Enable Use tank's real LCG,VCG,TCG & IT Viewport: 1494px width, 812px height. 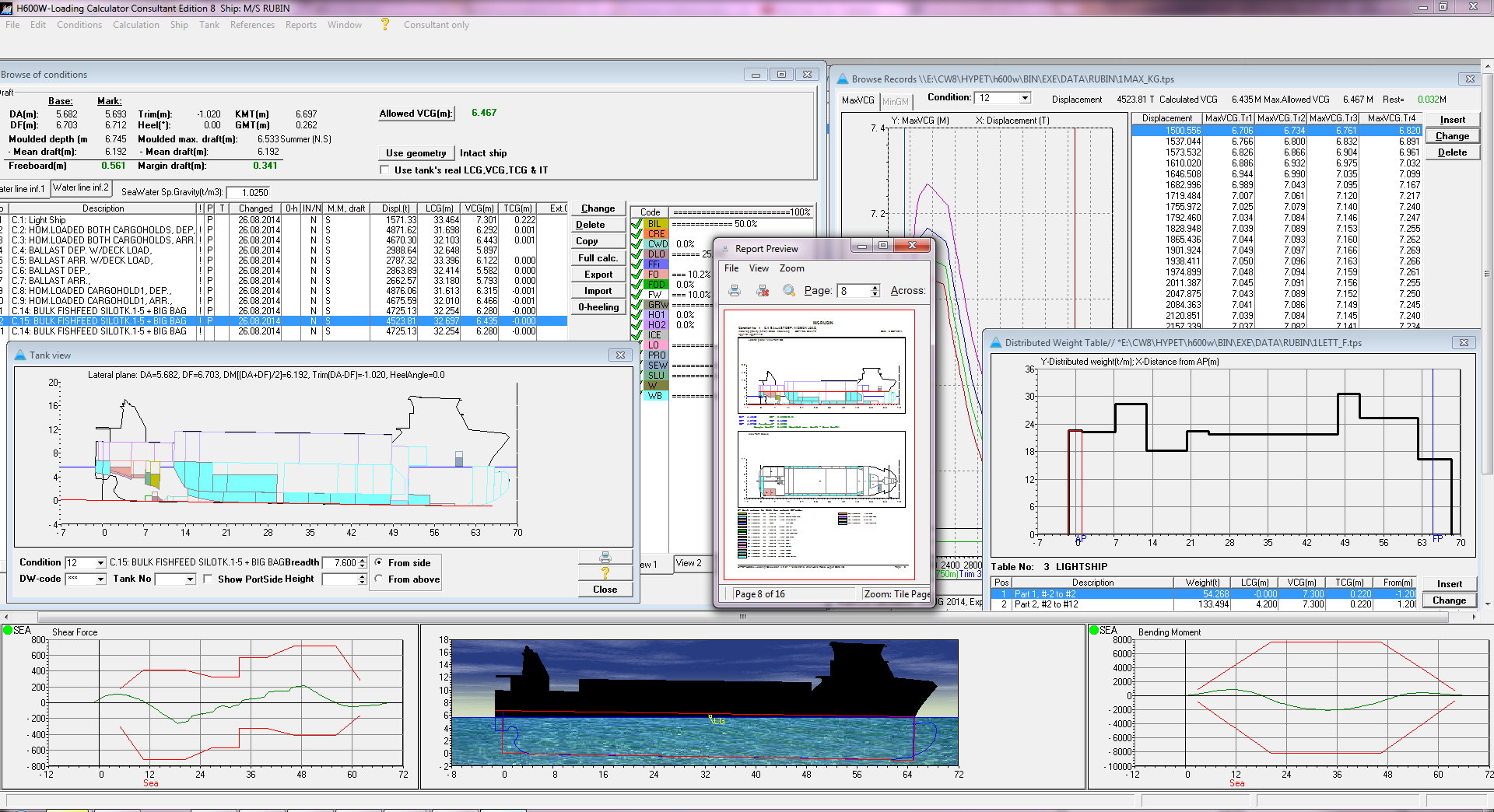point(384,170)
